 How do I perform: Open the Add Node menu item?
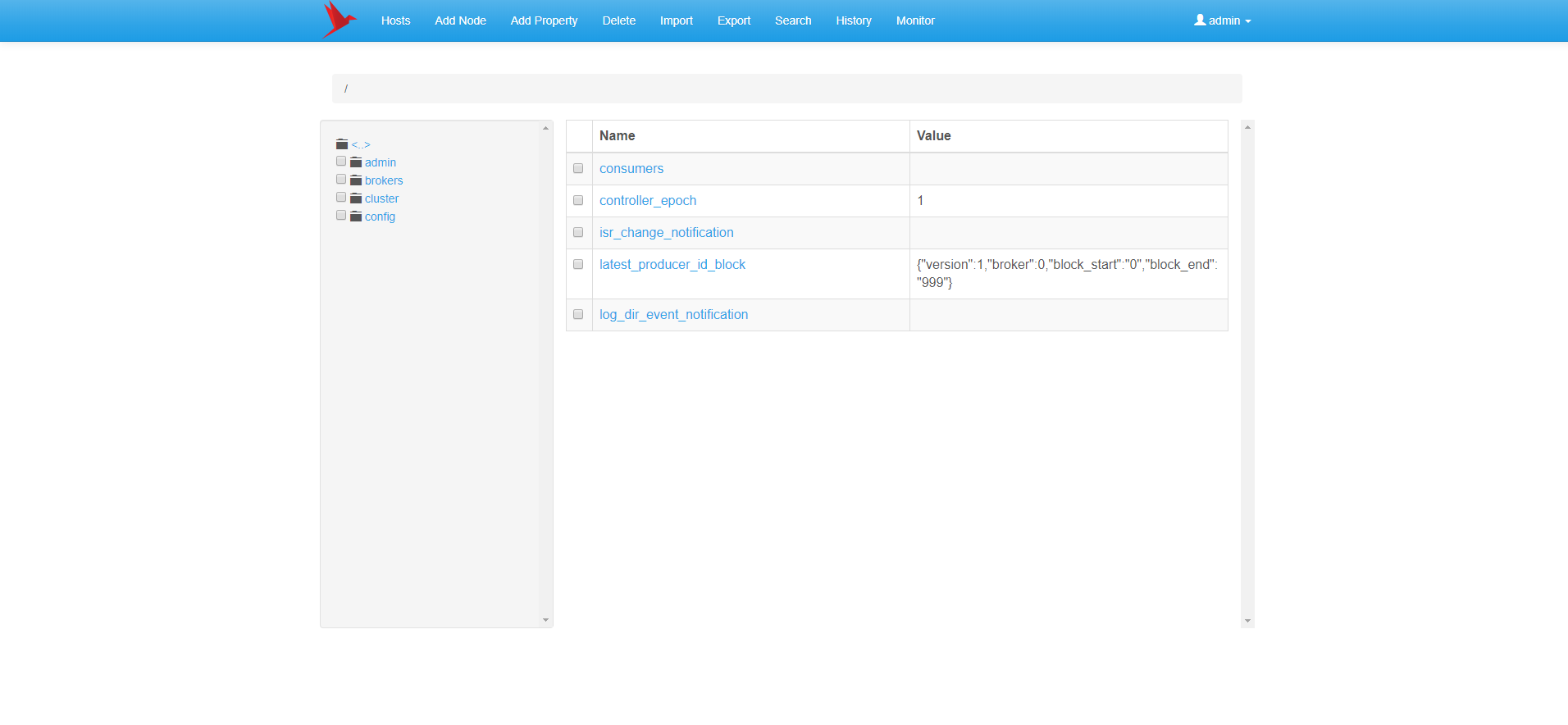pos(460,21)
